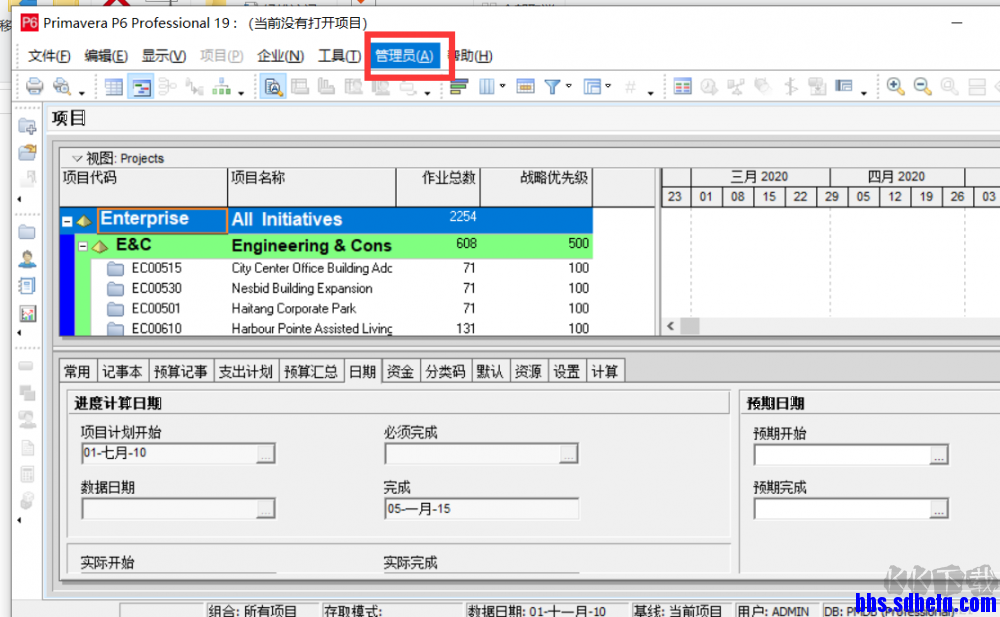Open date picker for 项目计划开始 field

265,453
